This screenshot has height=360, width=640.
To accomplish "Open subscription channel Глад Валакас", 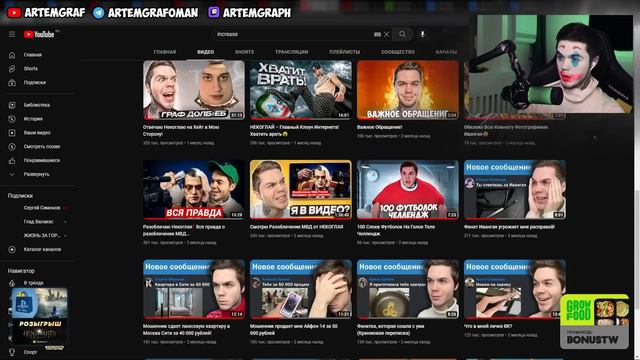I will click(x=39, y=222).
